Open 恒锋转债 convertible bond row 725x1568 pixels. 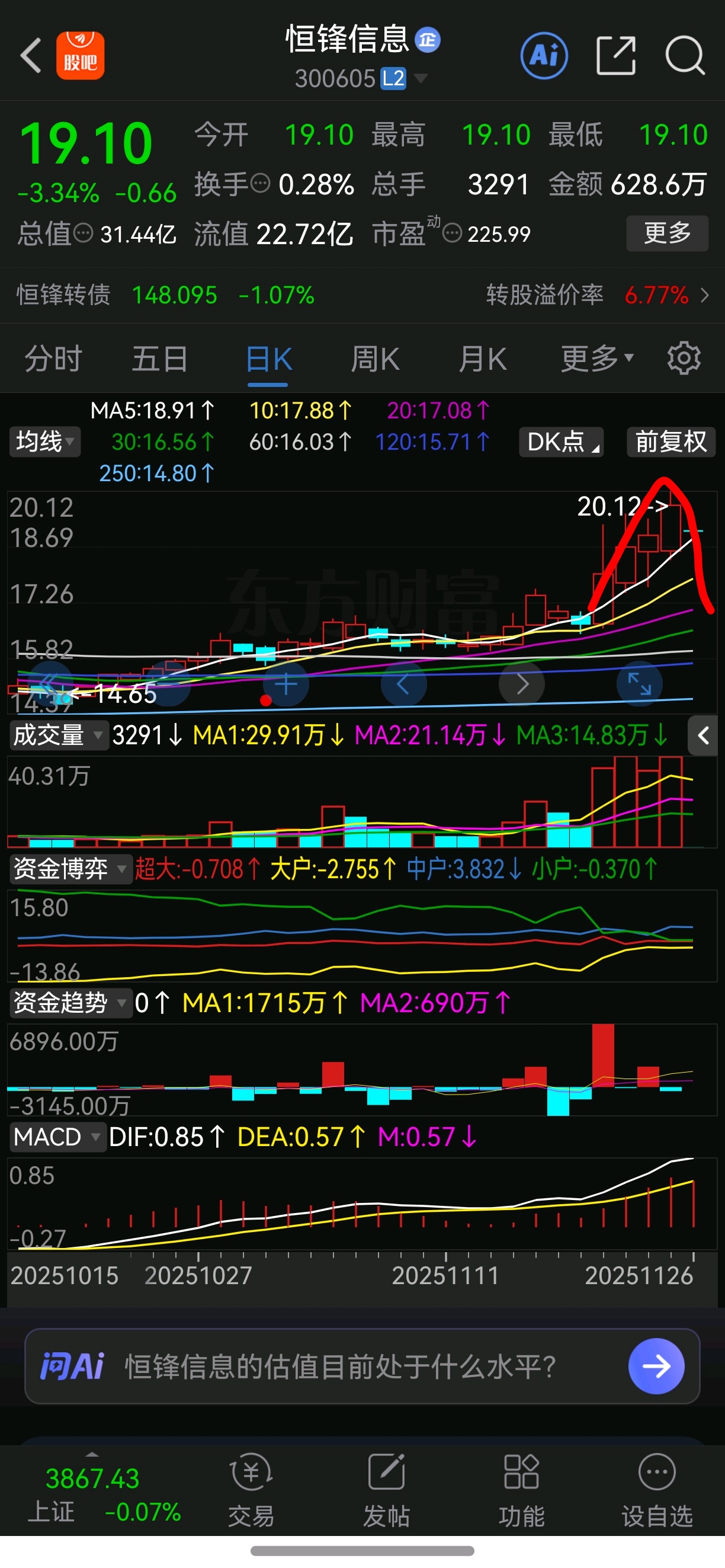click(x=165, y=295)
